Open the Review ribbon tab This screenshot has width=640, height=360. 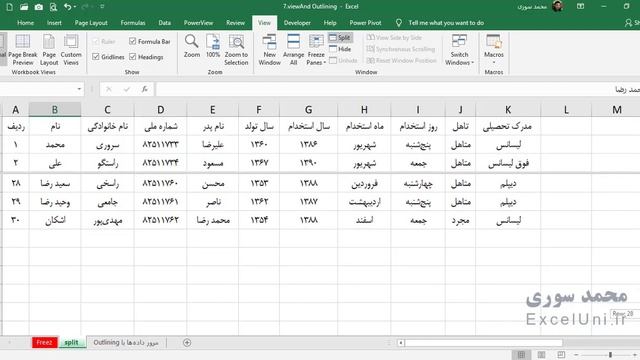236,23
